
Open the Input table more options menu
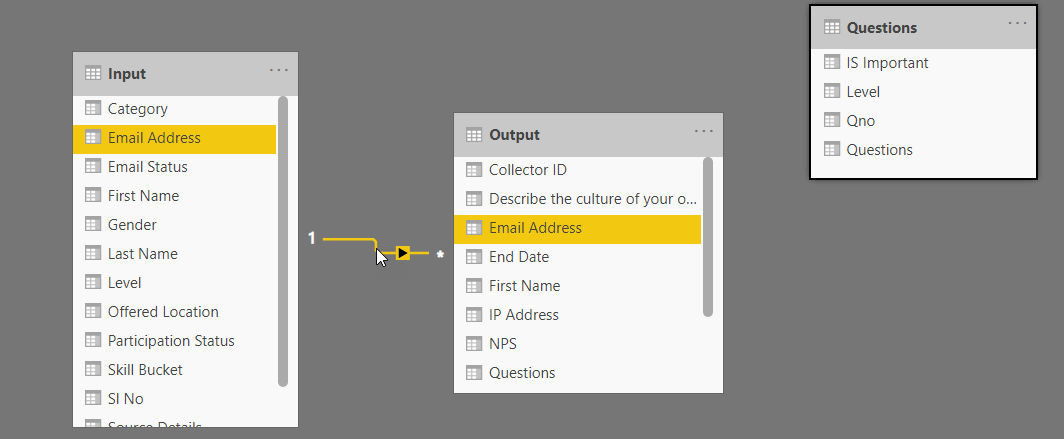(279, 70)
